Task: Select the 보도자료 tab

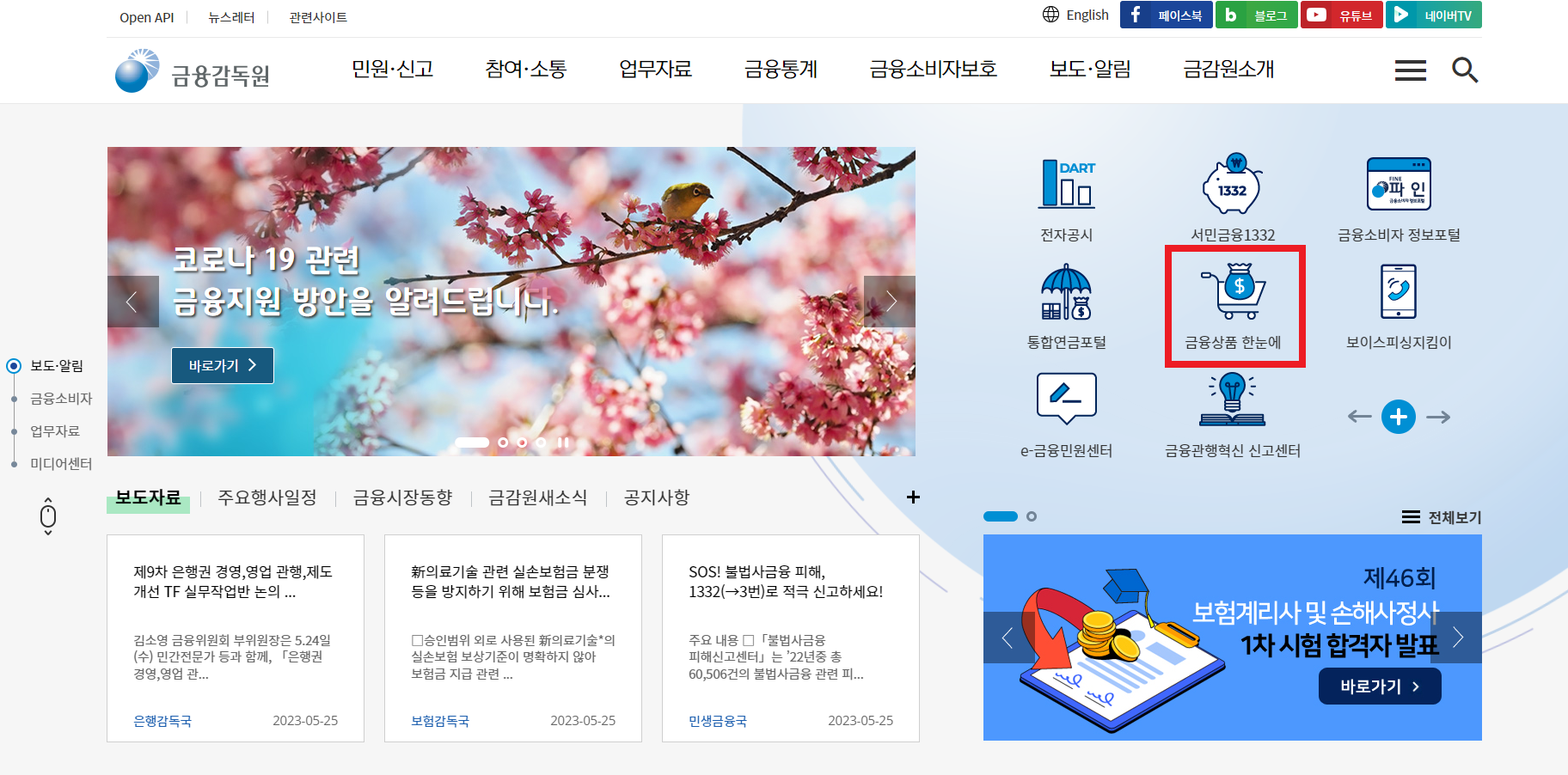Action: [148, 498]
